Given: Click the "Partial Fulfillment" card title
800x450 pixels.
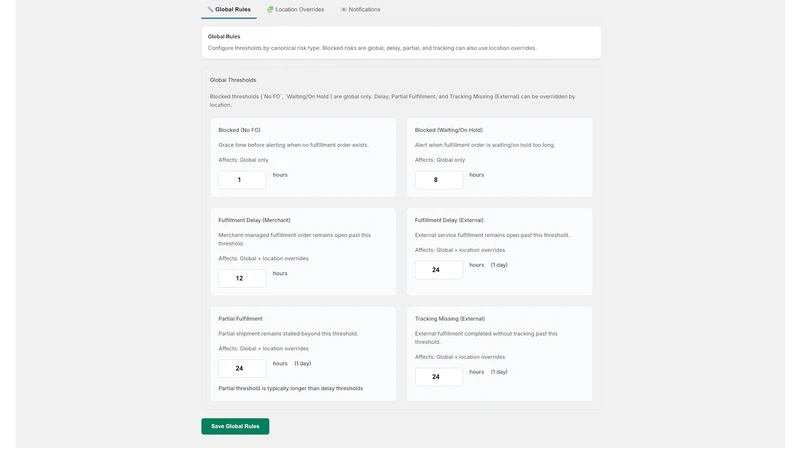Looking at the screenshot, I should [x=240, y=319].
